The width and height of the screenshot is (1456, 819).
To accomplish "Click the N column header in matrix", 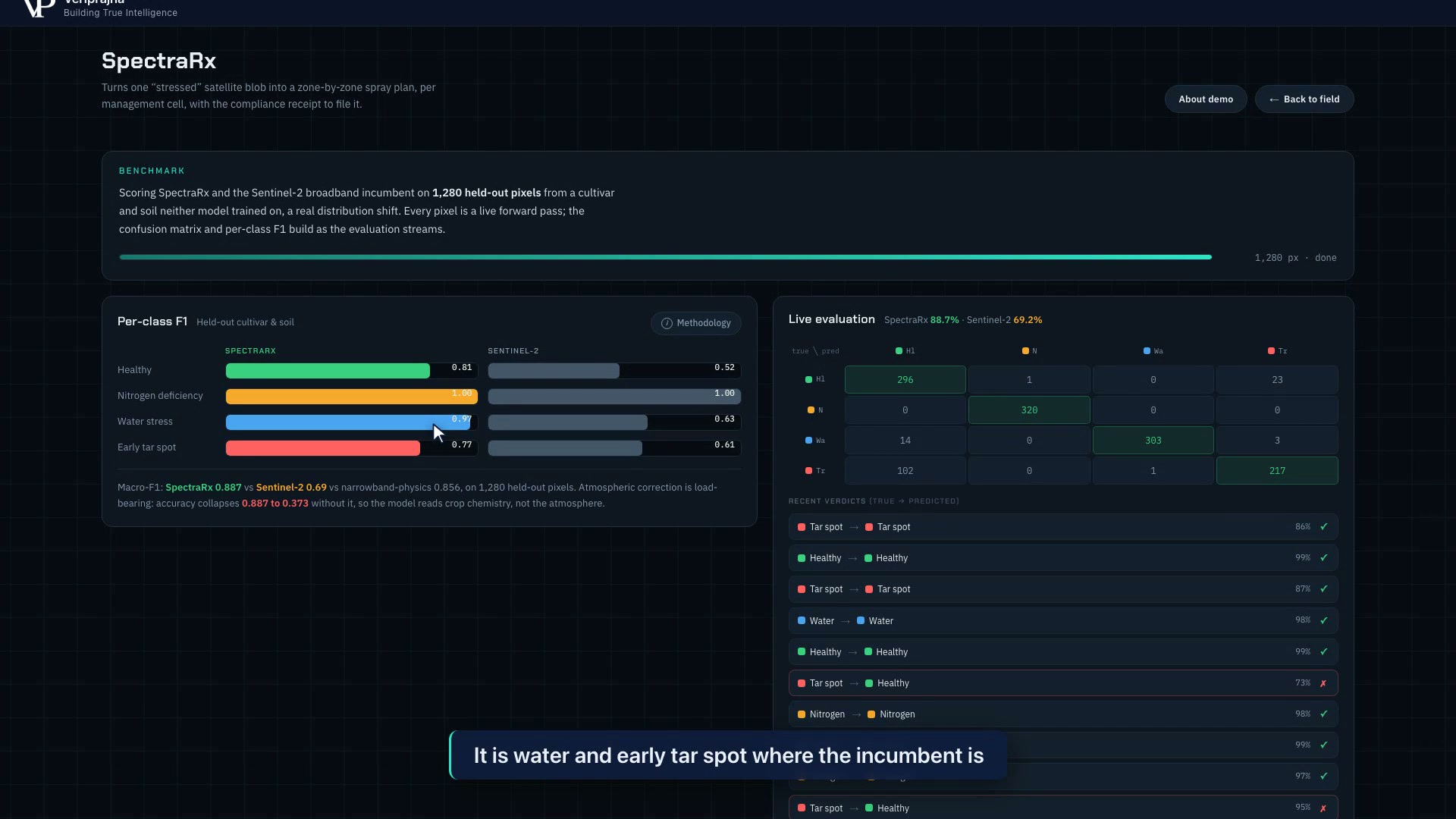I will click(x=1029, y=351).
